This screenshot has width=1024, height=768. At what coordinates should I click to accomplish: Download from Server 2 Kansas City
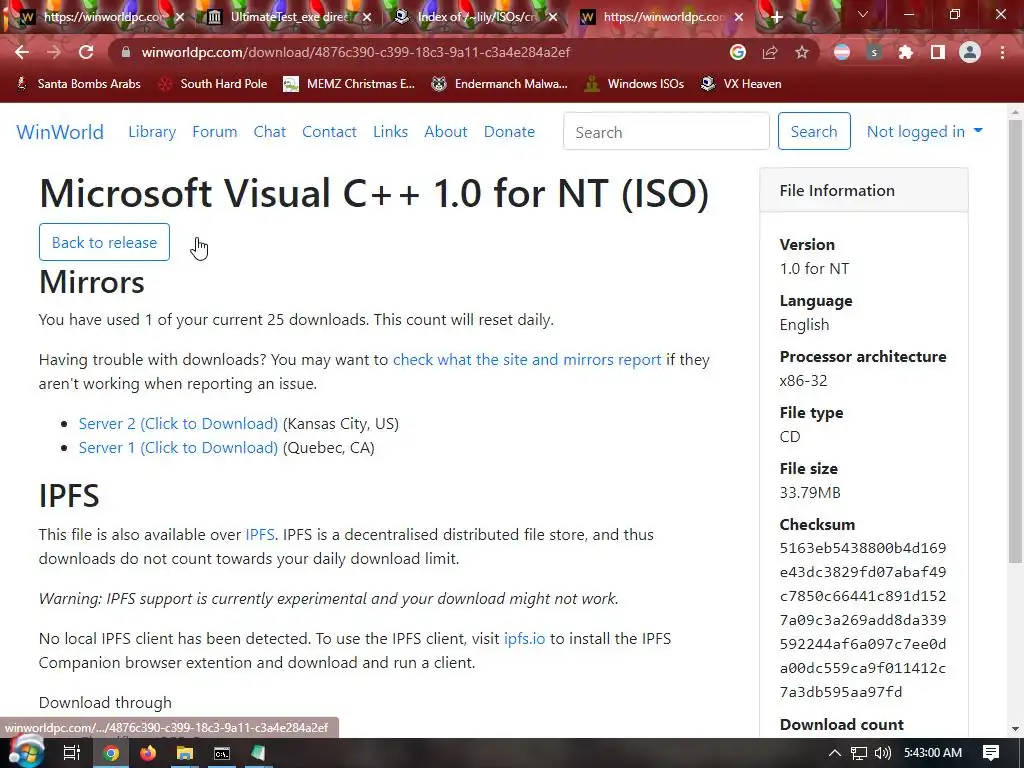[178, 424]
